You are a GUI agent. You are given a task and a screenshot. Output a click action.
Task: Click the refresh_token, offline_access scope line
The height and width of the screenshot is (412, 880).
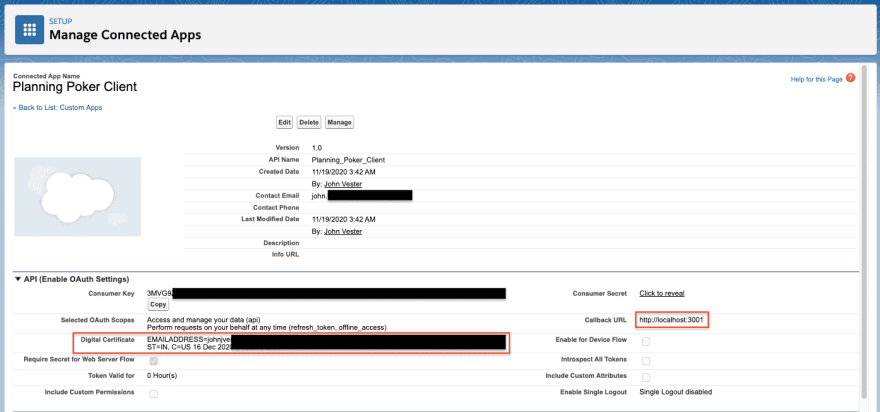pos(267,327)
